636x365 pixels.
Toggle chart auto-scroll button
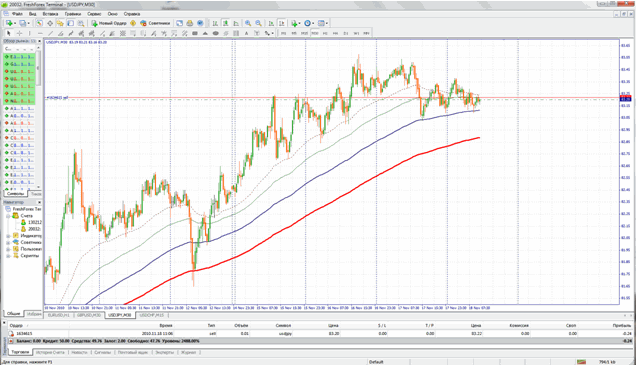tap(271, 23)
